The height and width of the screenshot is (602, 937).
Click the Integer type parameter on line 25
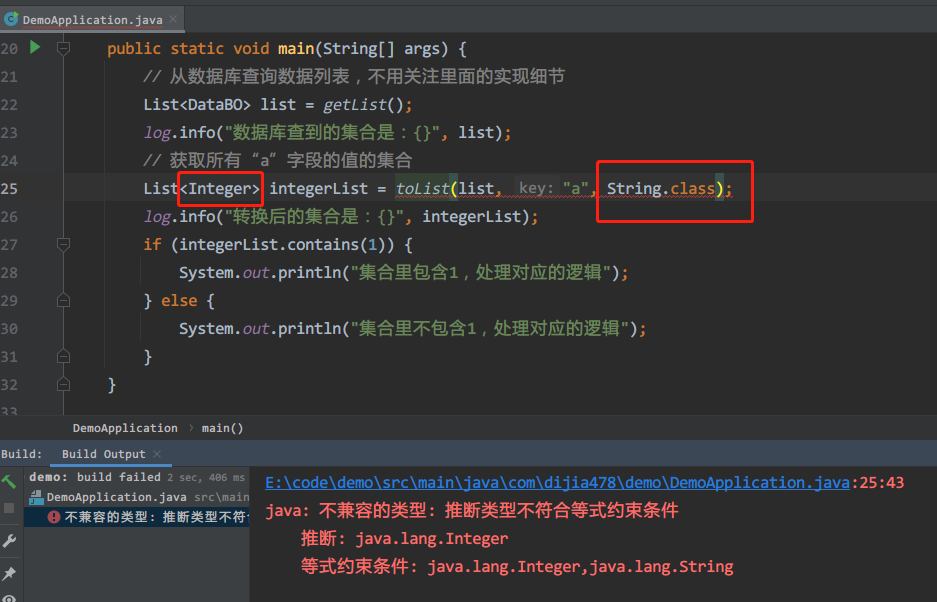220,189
